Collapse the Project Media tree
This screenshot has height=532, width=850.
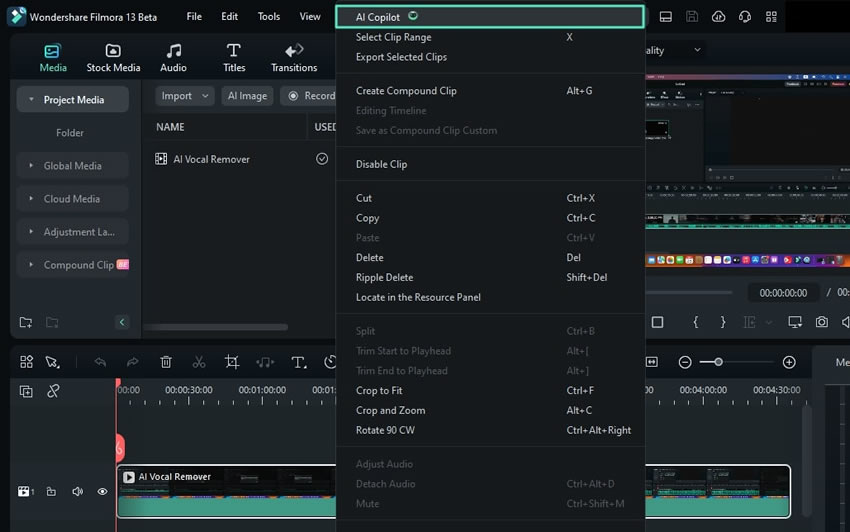[31, 99]
